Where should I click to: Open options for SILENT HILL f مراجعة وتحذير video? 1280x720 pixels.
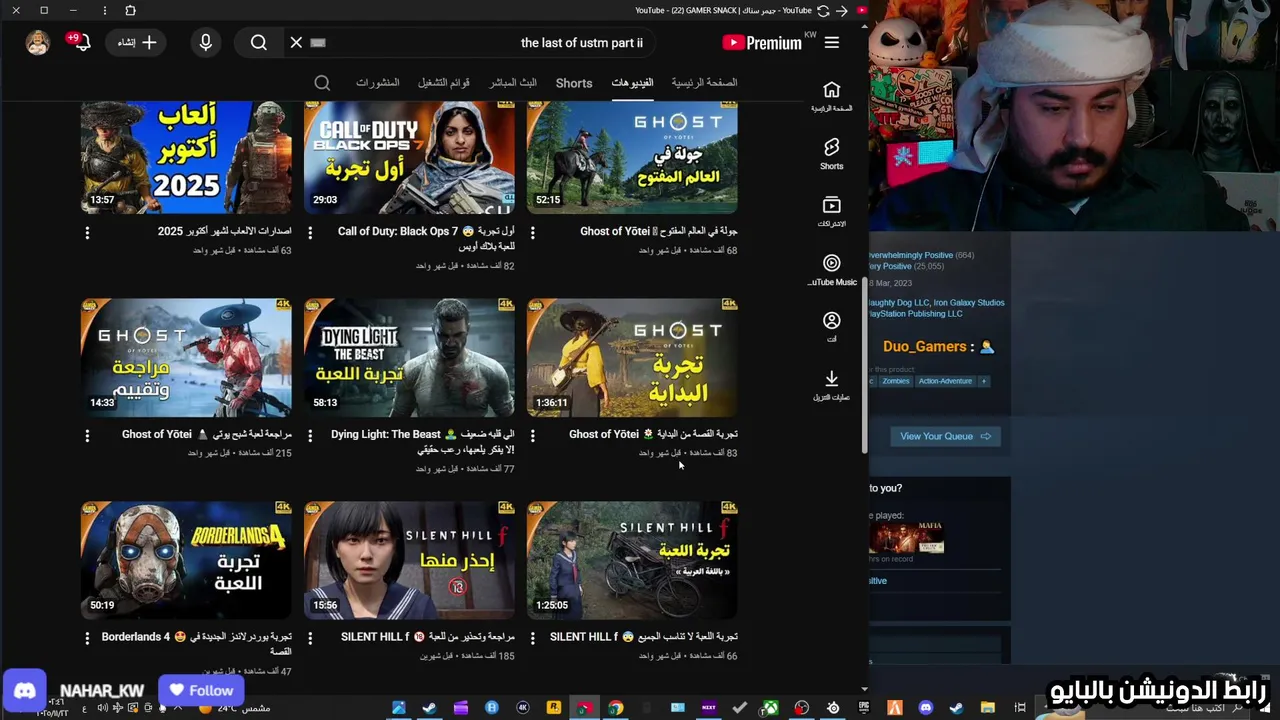tap(310, 637)
